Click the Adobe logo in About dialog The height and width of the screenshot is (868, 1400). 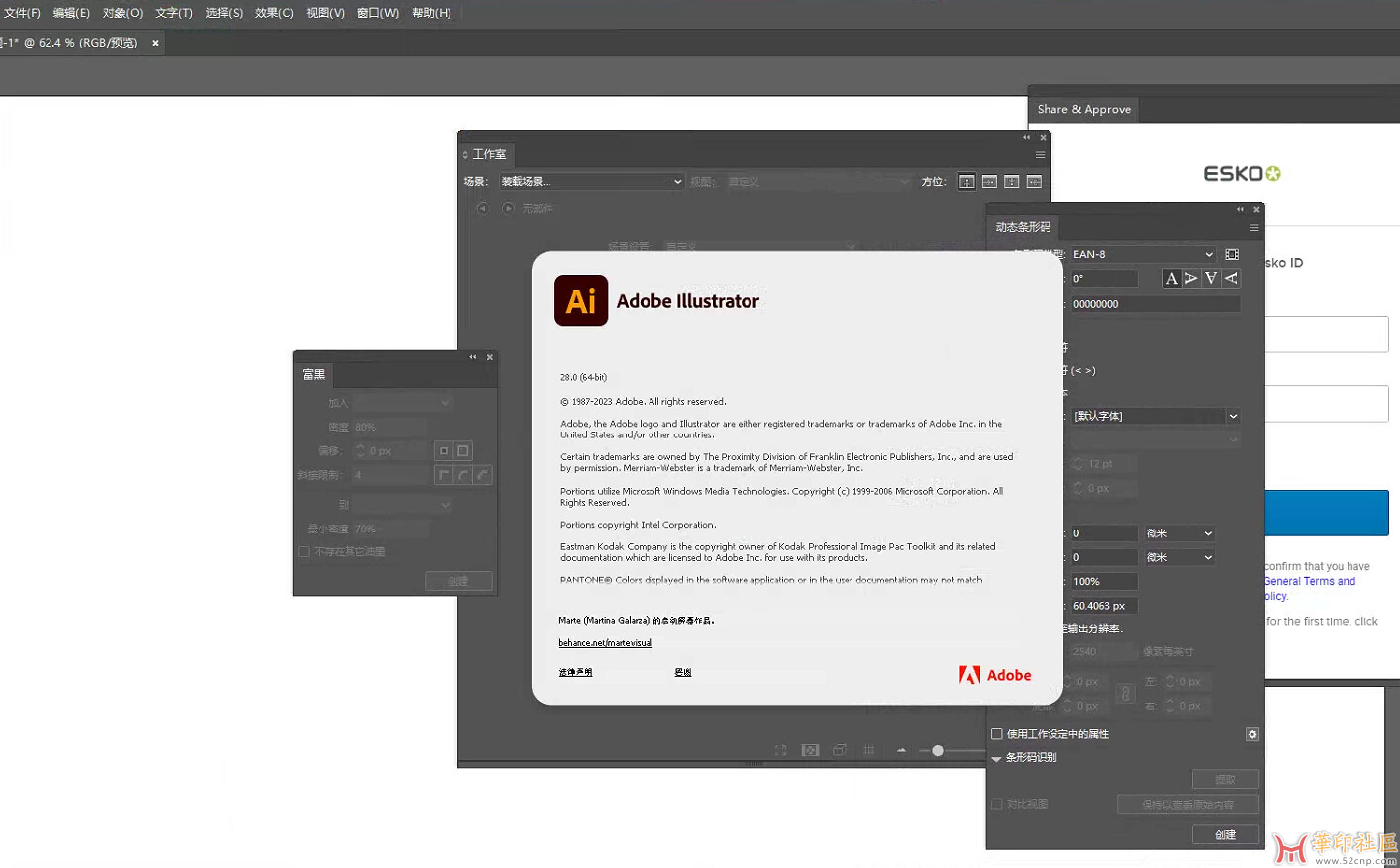coord(995,675)
